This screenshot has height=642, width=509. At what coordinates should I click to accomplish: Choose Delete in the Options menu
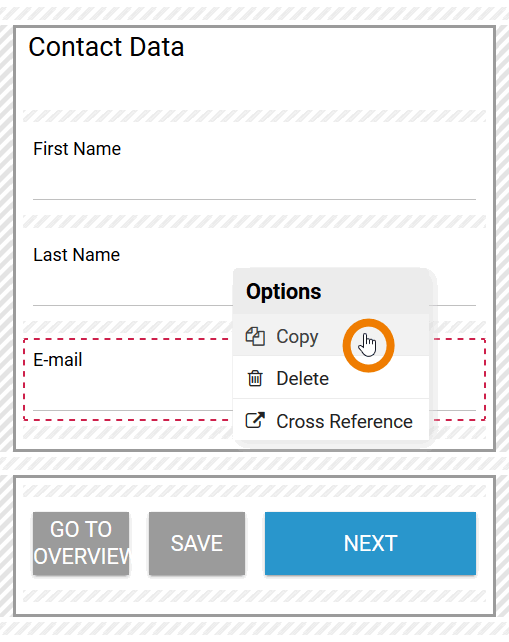click(x=331, y=378)
